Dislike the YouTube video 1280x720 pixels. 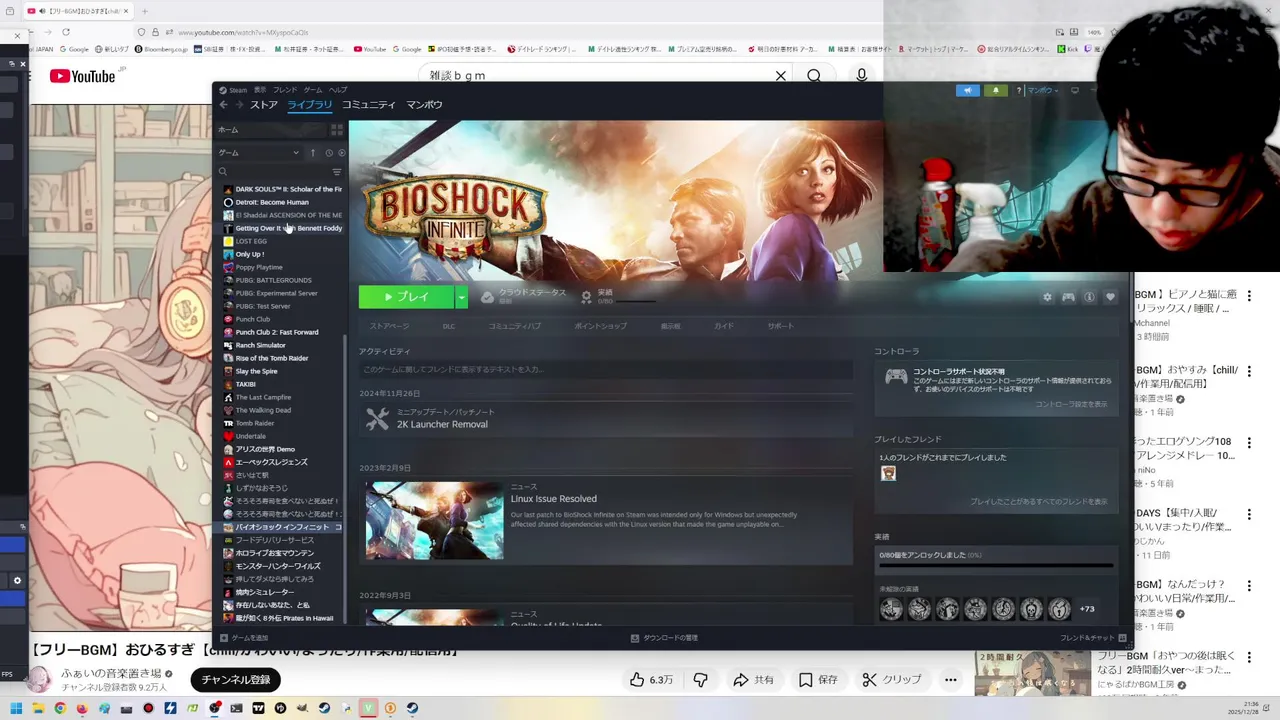[x=701, y=680]
